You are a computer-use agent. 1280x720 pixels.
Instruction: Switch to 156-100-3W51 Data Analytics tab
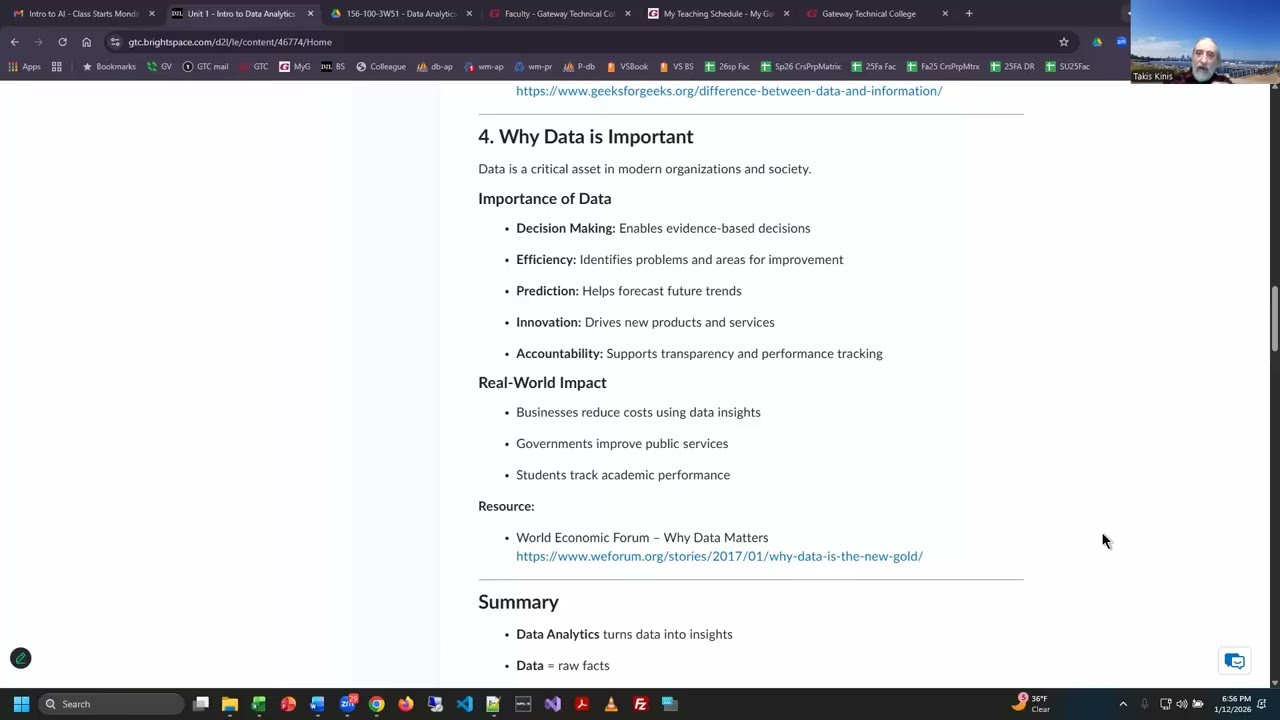pos(401,14)
